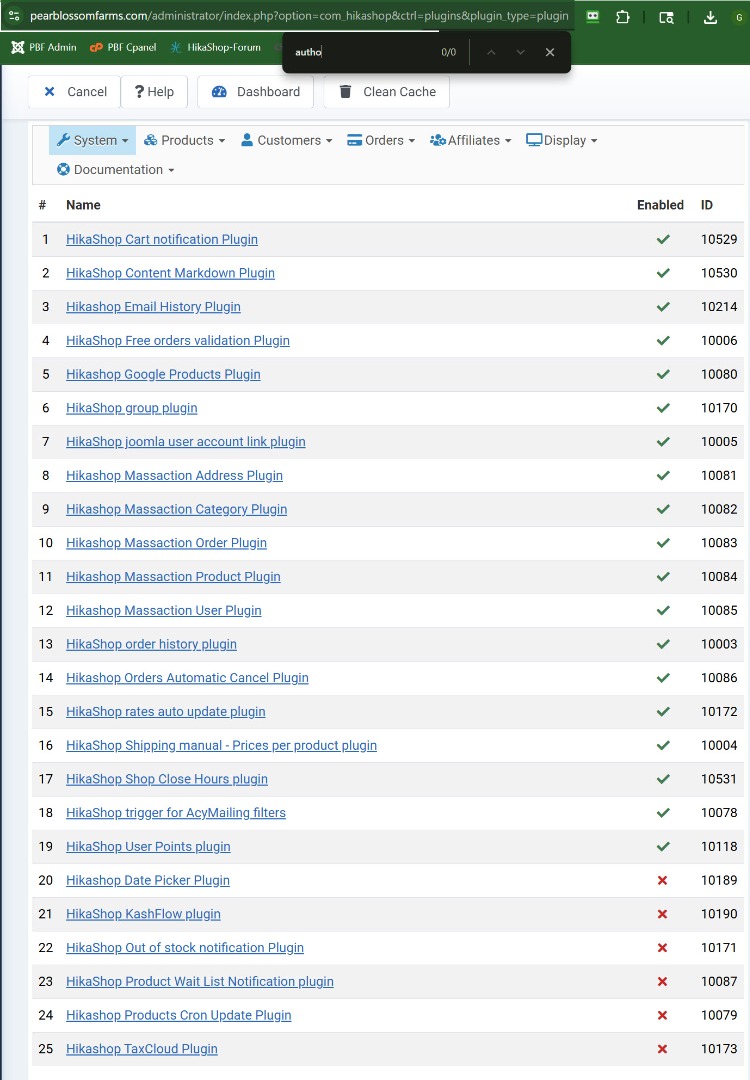Click the find-in-page search field
This screenshot has width=750, height=1080.
click(x=360, y=52)
